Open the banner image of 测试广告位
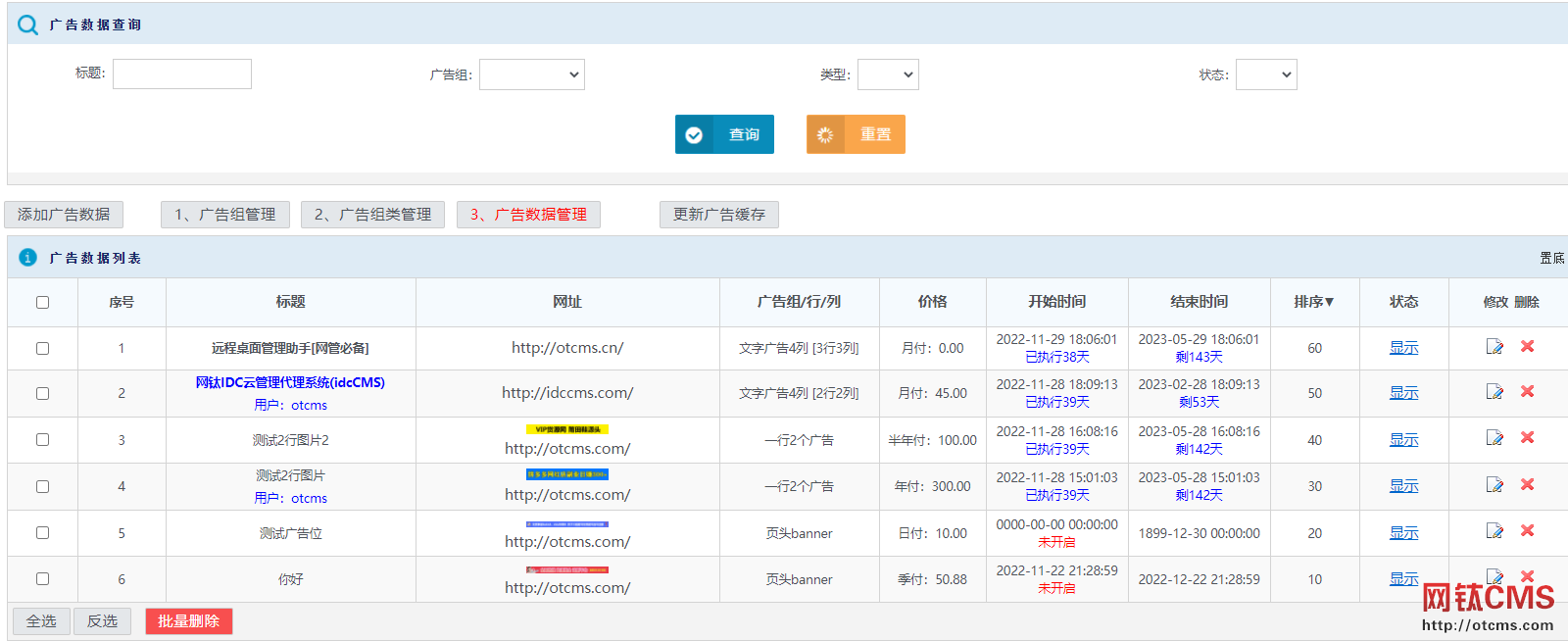The height and width of the screenshot is (641, 1568). [x=567, y=524]
